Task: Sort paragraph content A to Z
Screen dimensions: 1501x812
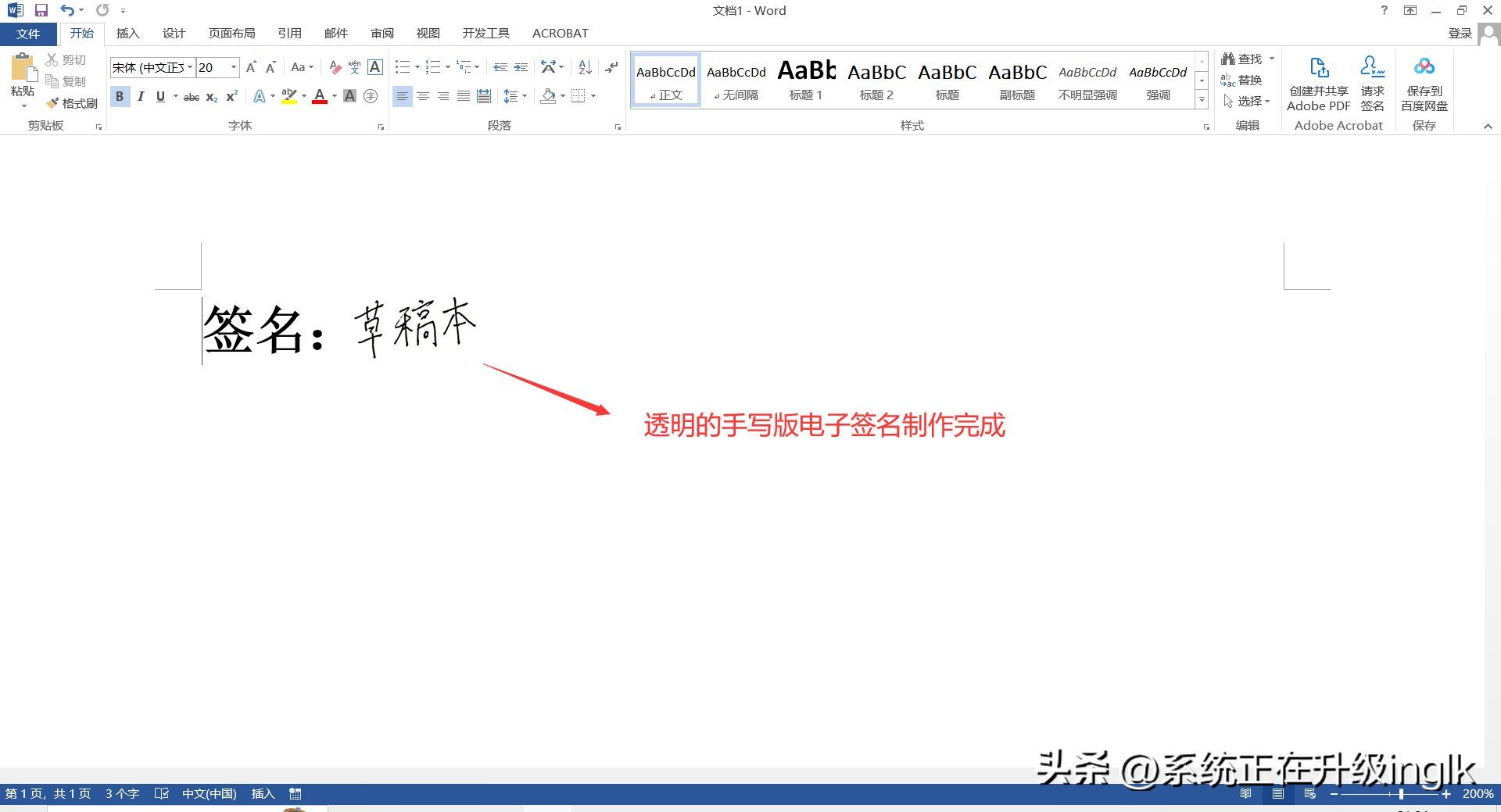Action: 585,67
